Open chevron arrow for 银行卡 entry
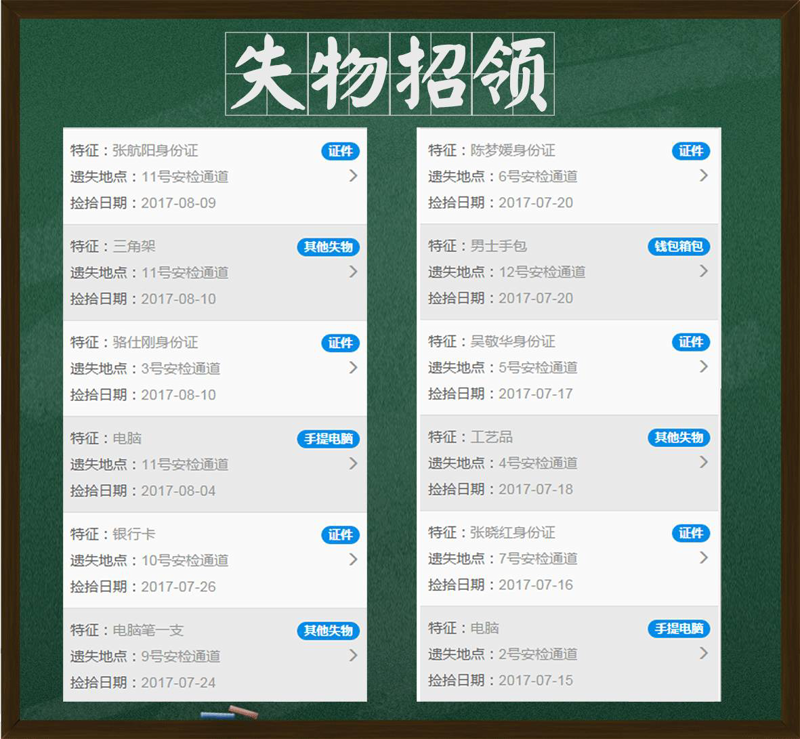 pyautogui.click(x=353, y=560)
